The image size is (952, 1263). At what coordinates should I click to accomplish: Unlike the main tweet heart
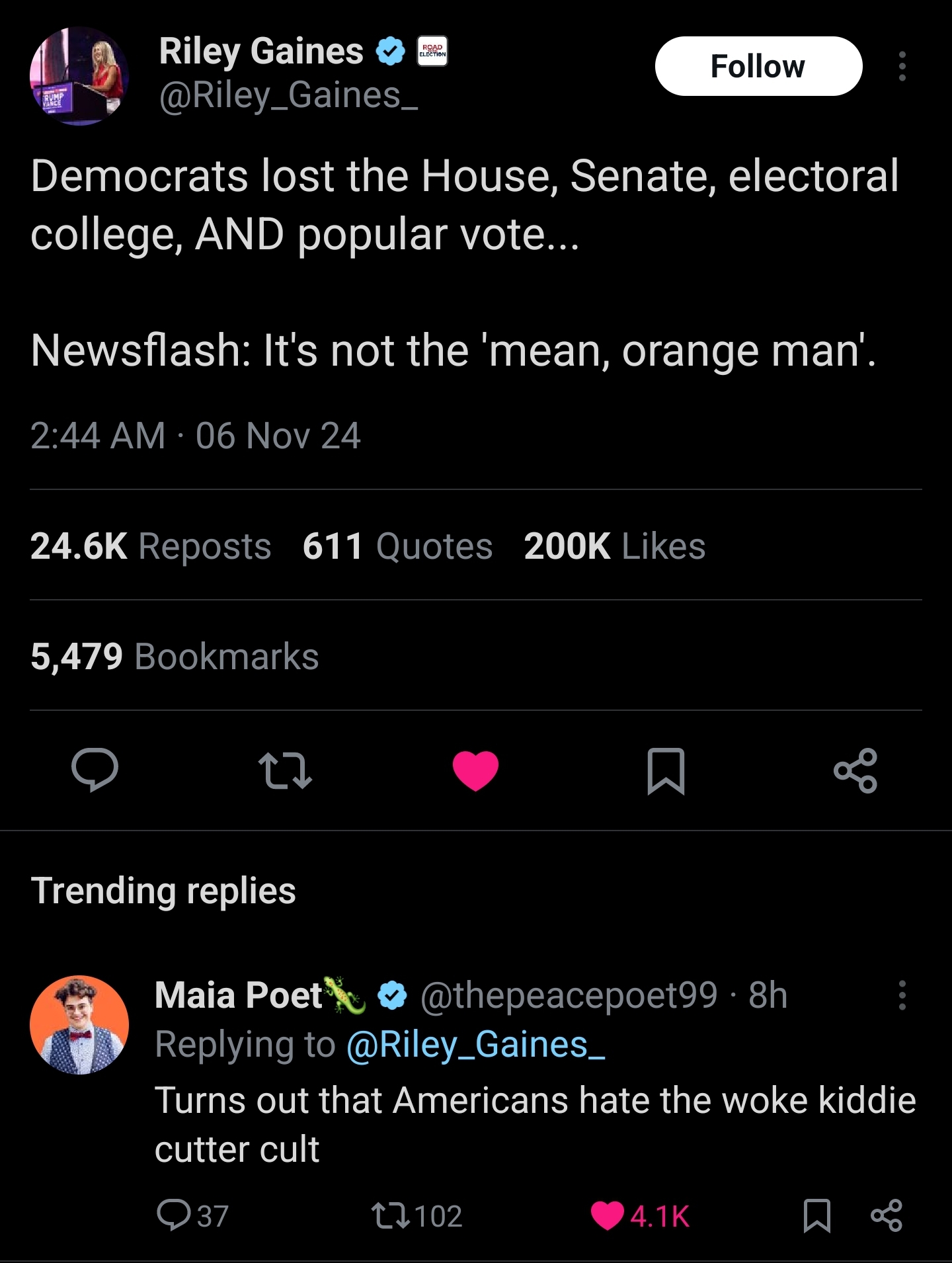[x=475, y=770]
